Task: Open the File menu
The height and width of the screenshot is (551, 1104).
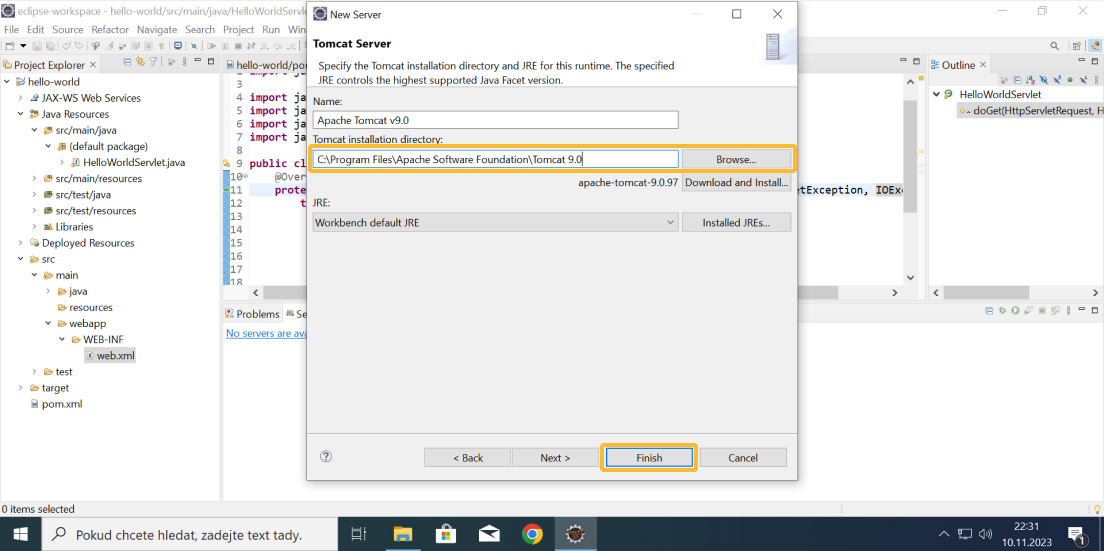Action: click(11, 30)
